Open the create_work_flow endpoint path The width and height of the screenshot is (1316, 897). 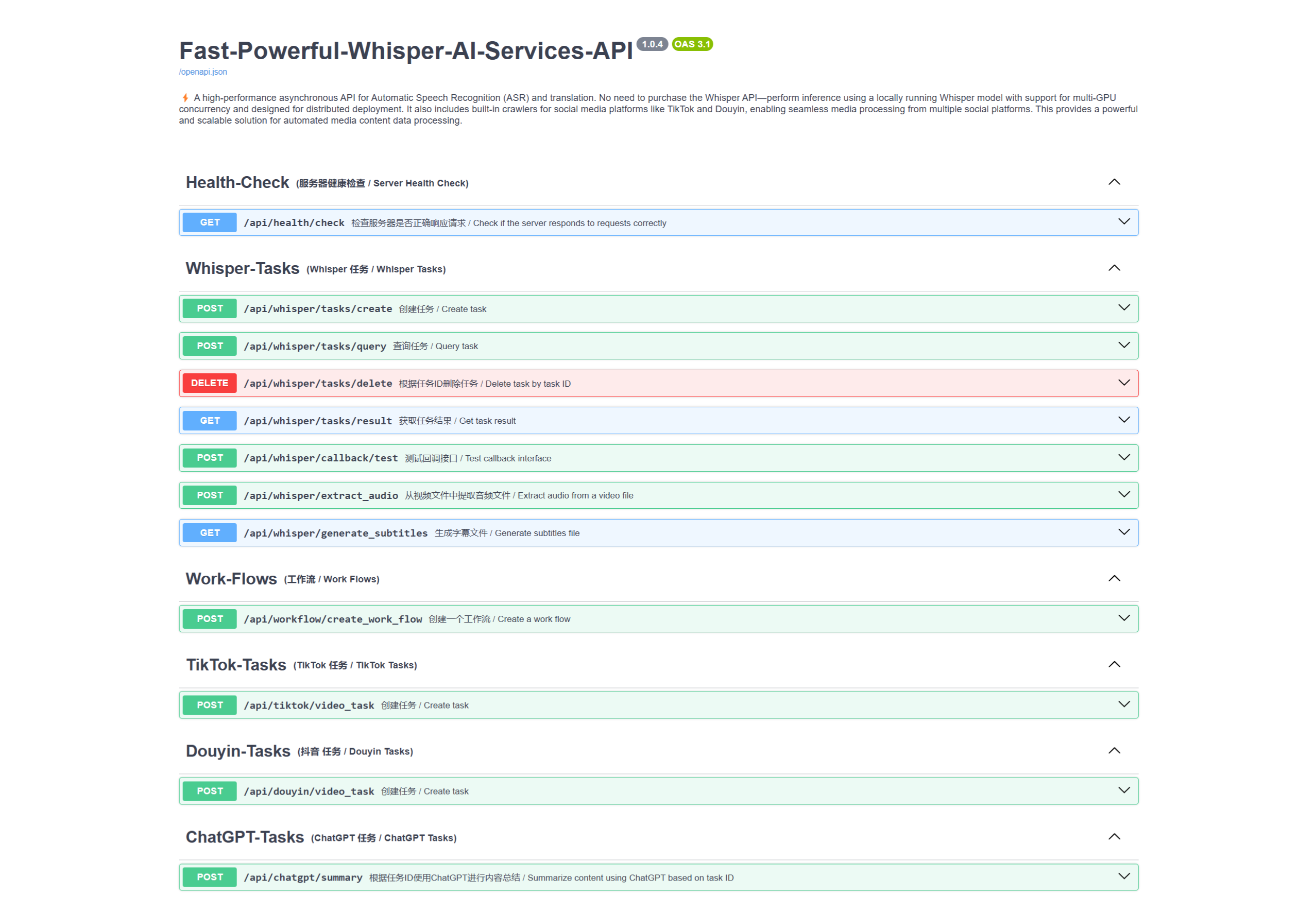coord(332,619)
